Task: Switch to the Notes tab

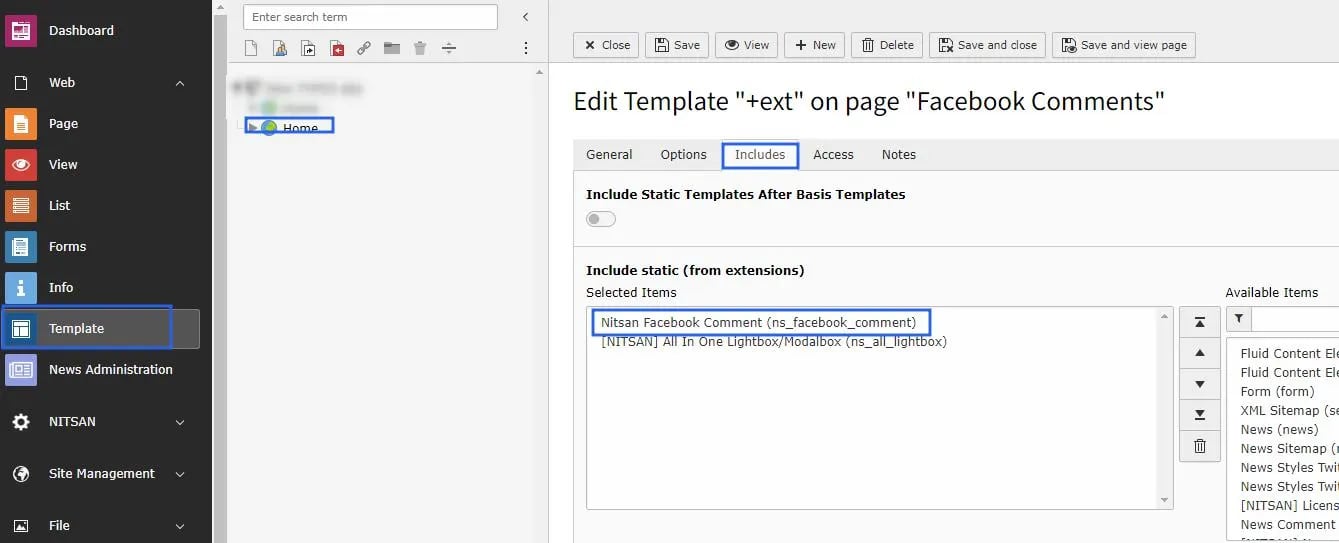Action: pyautogui.click(x=899, y=155)
